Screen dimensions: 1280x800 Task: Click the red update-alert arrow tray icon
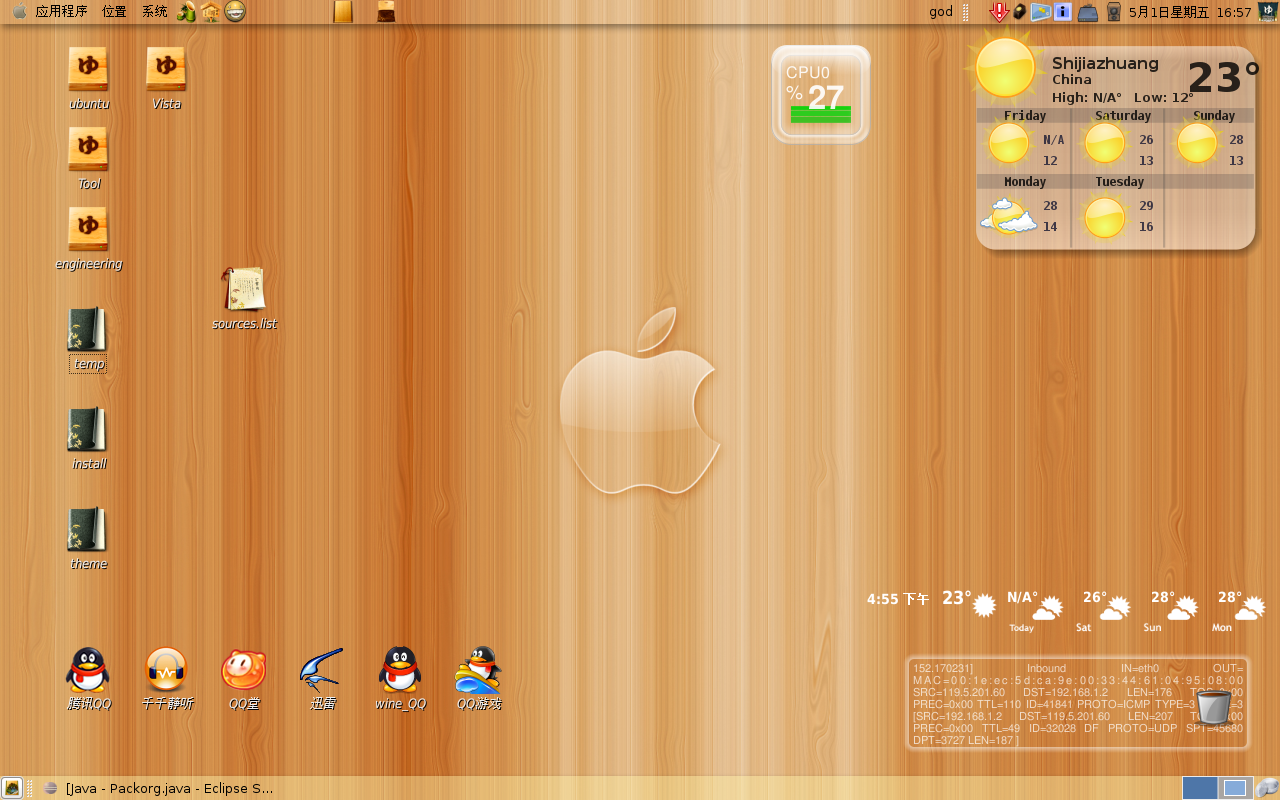[x=998, y=12]
